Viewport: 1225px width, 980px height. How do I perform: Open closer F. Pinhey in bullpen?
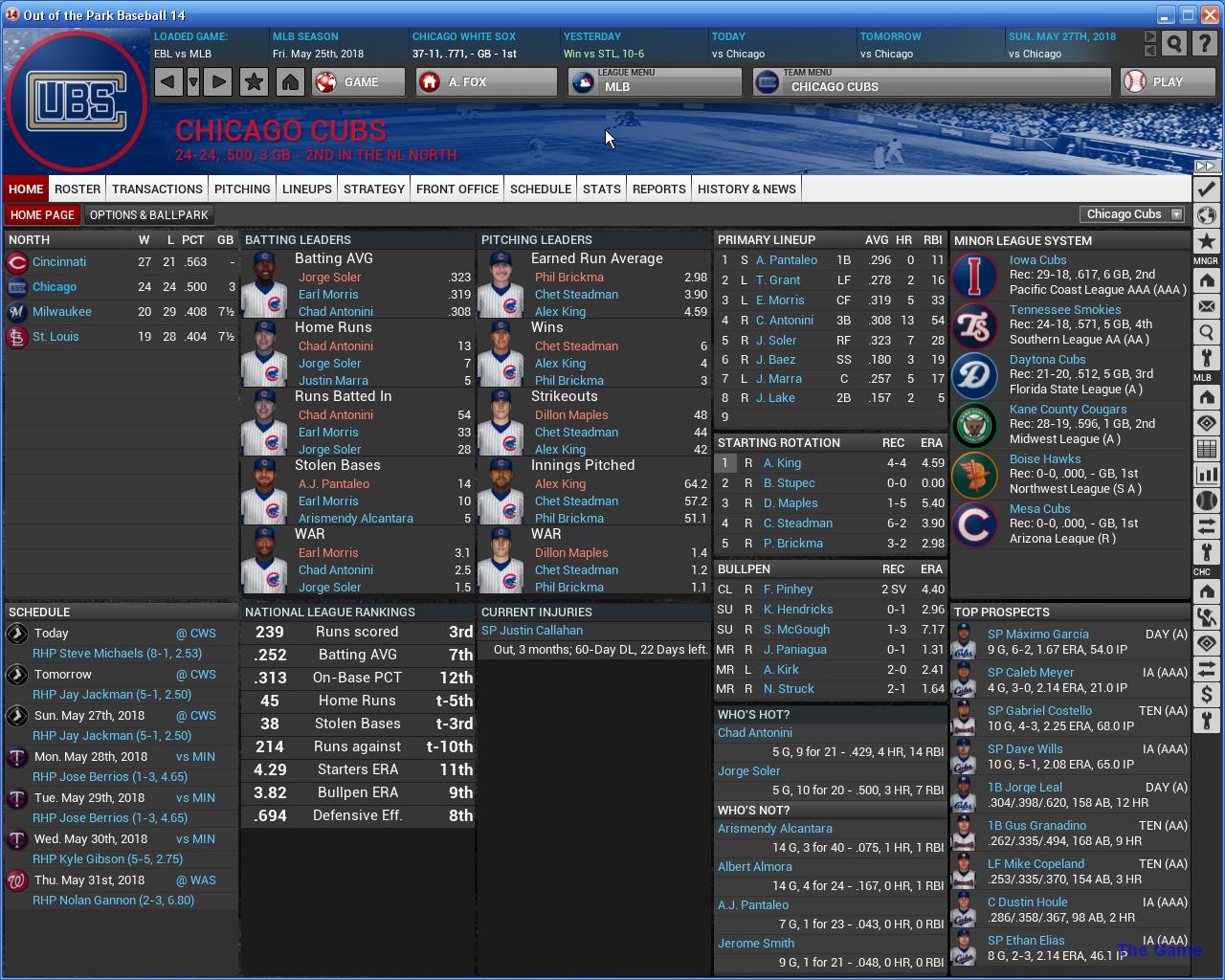click(788, 589)
